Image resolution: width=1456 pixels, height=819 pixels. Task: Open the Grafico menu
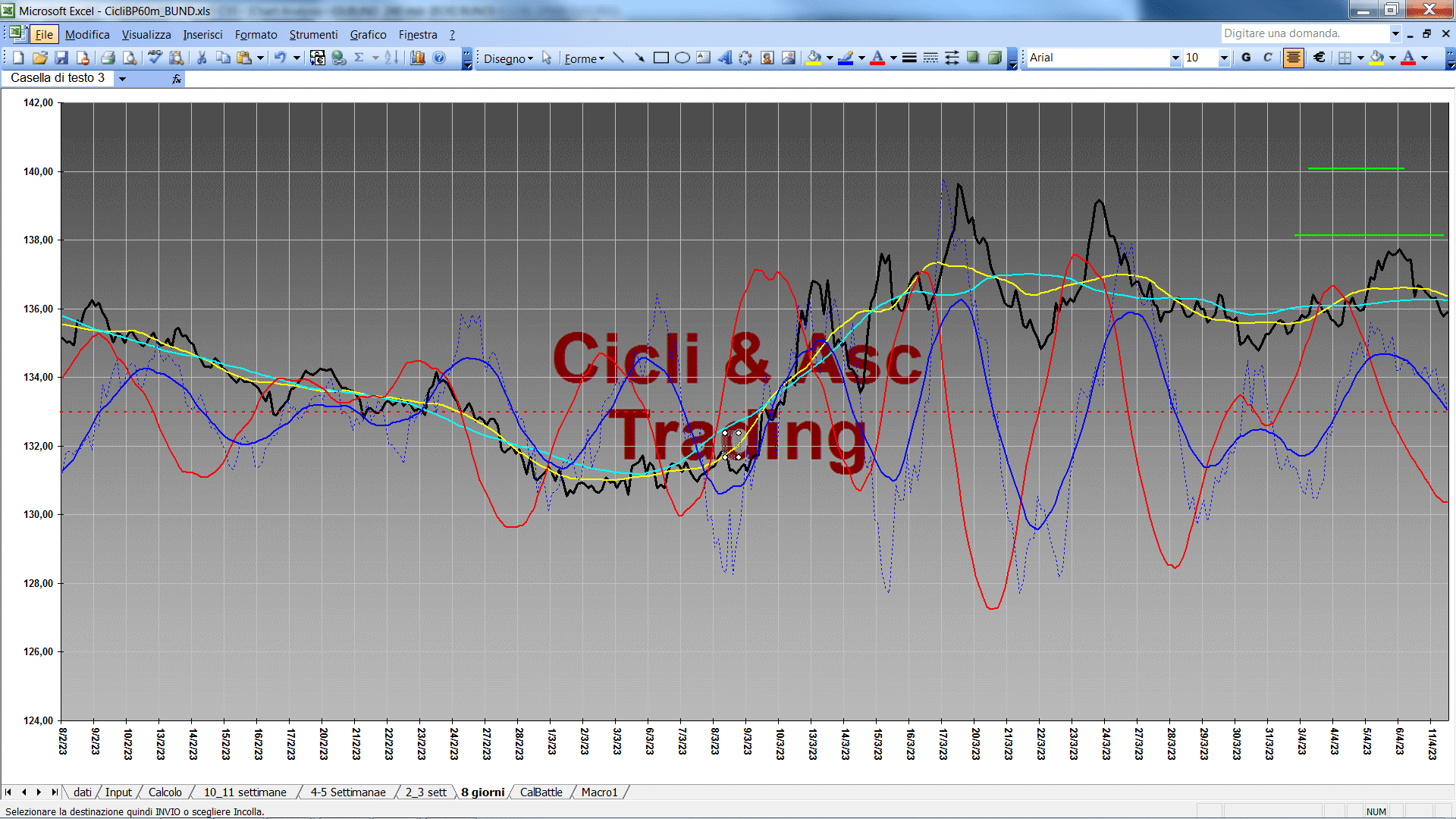(x=368, y=35)
